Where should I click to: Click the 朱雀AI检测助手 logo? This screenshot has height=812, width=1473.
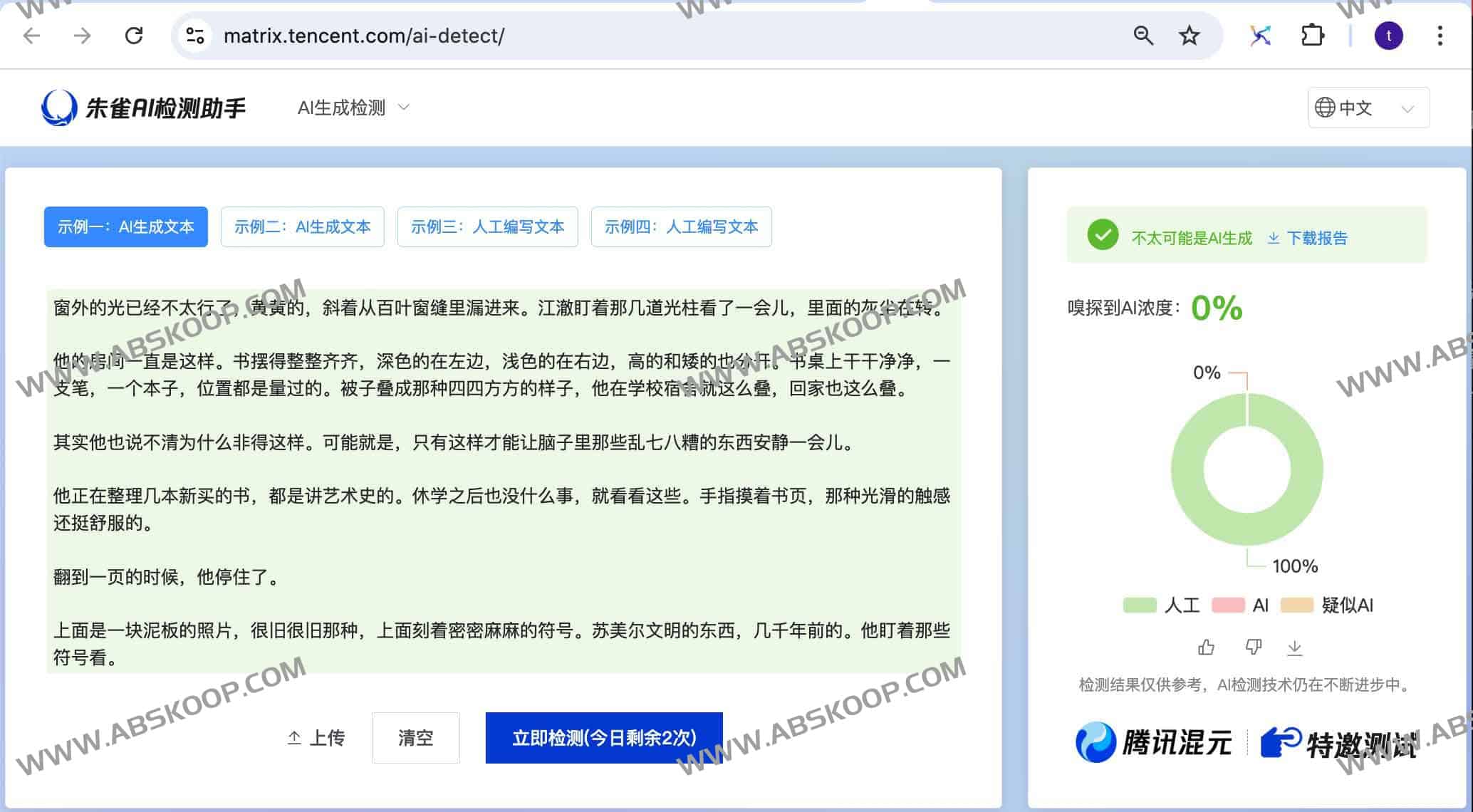pos(142,107)
